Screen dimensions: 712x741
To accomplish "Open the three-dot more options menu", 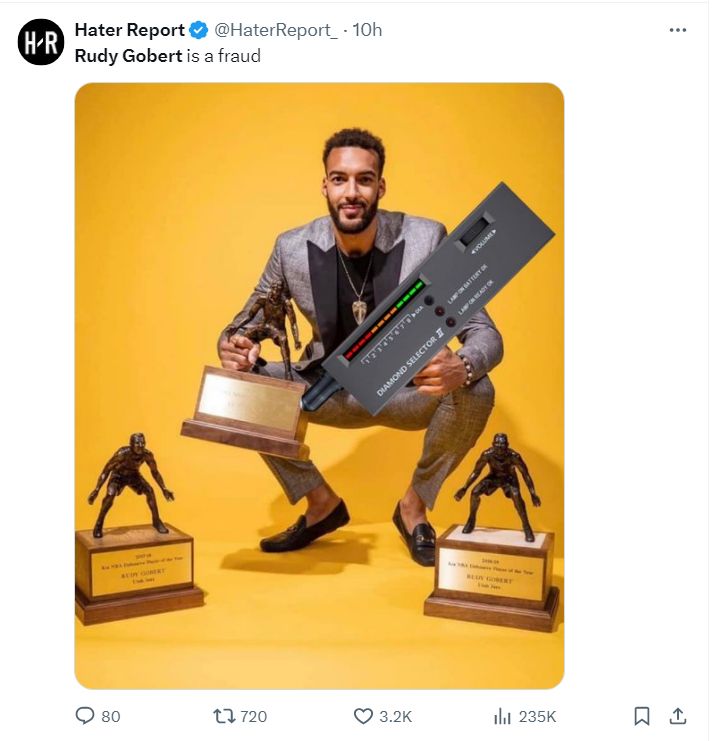I will point(678,30).
